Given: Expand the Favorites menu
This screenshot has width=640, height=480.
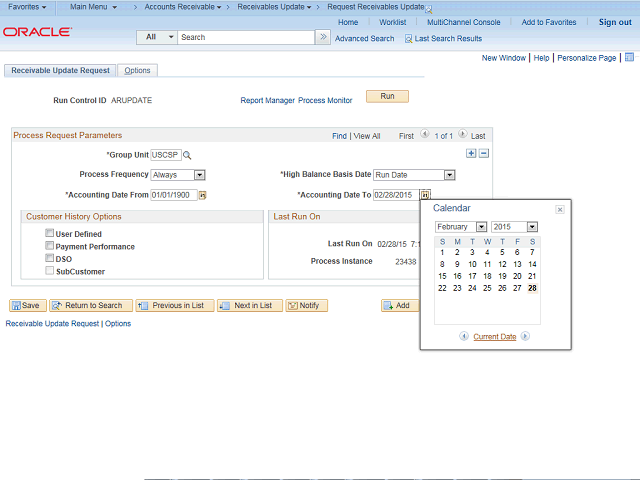Looking at the screenshot, I should pos(27,7).
